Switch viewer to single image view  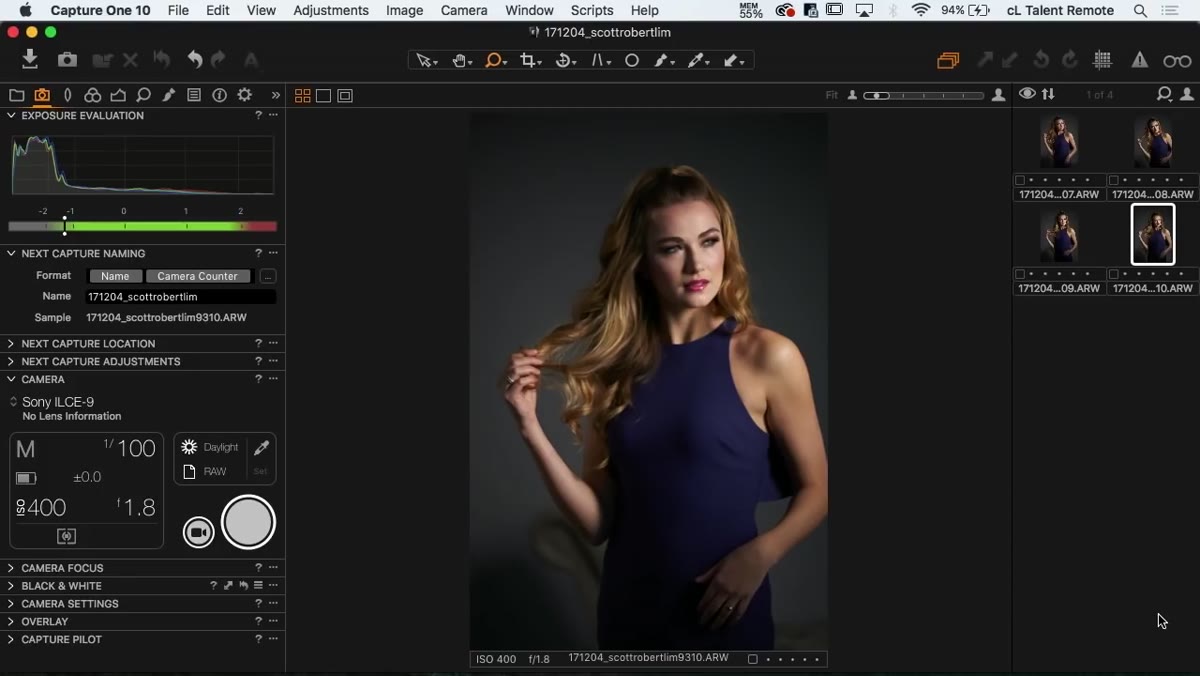point(323,96)
